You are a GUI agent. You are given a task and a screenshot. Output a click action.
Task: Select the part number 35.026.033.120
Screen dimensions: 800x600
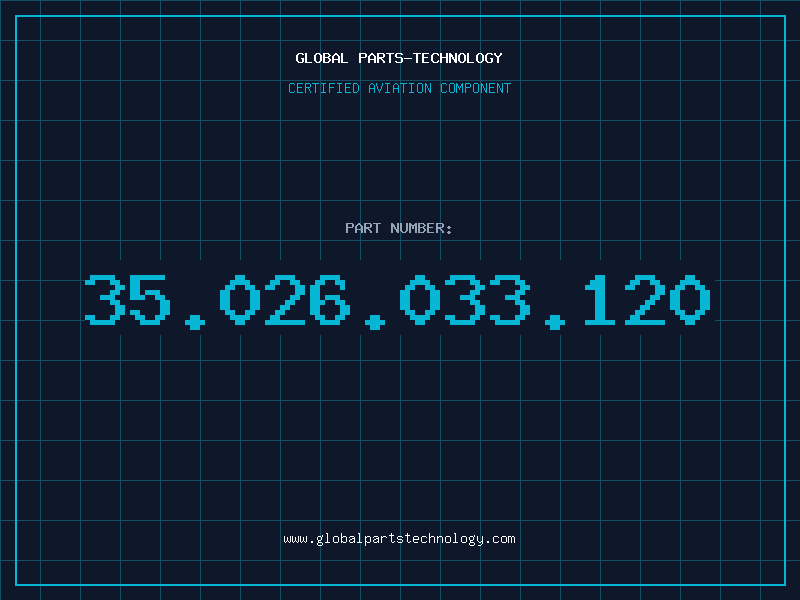[x=397, y=301]
